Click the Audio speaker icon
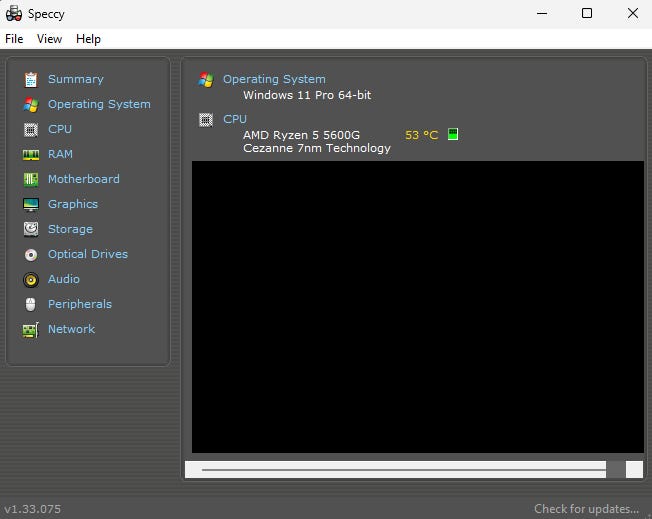The width and height of the screenshot is (652, 519). [31, 280]
